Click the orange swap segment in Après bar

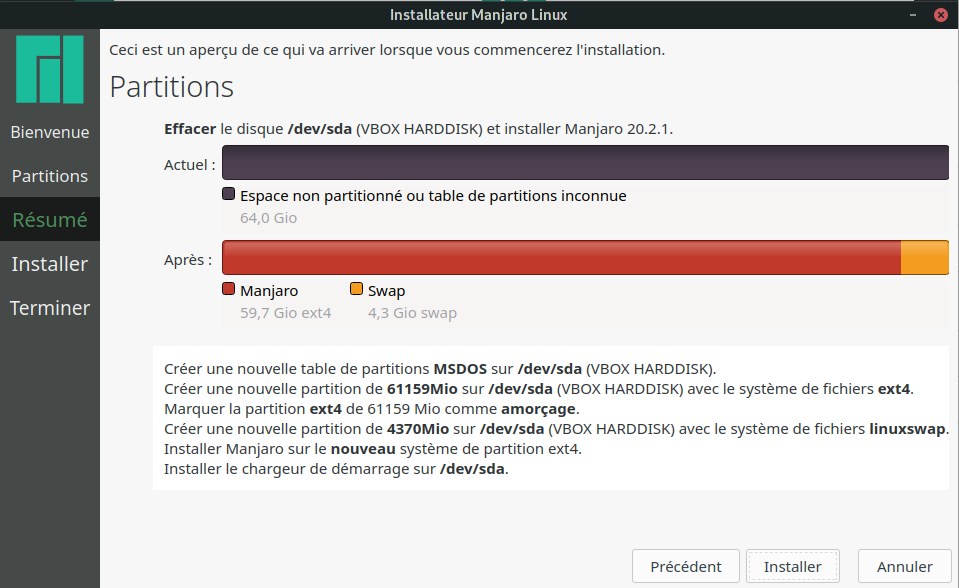pos(925,258)
